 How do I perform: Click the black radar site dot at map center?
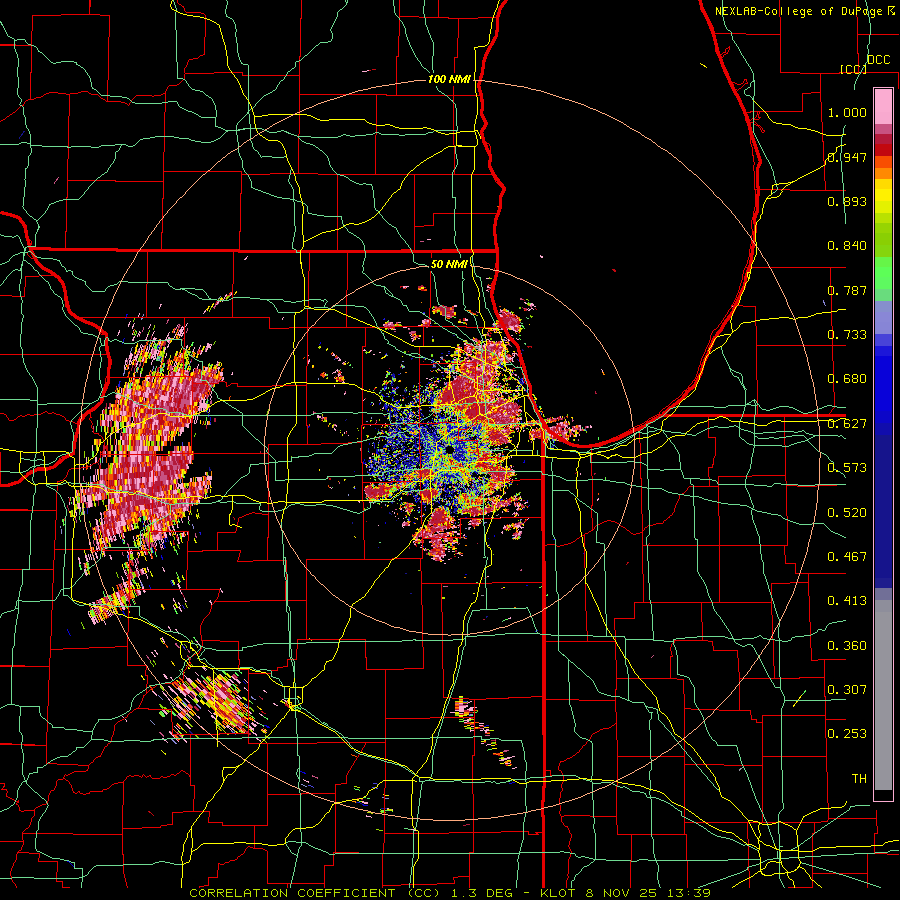449,451
